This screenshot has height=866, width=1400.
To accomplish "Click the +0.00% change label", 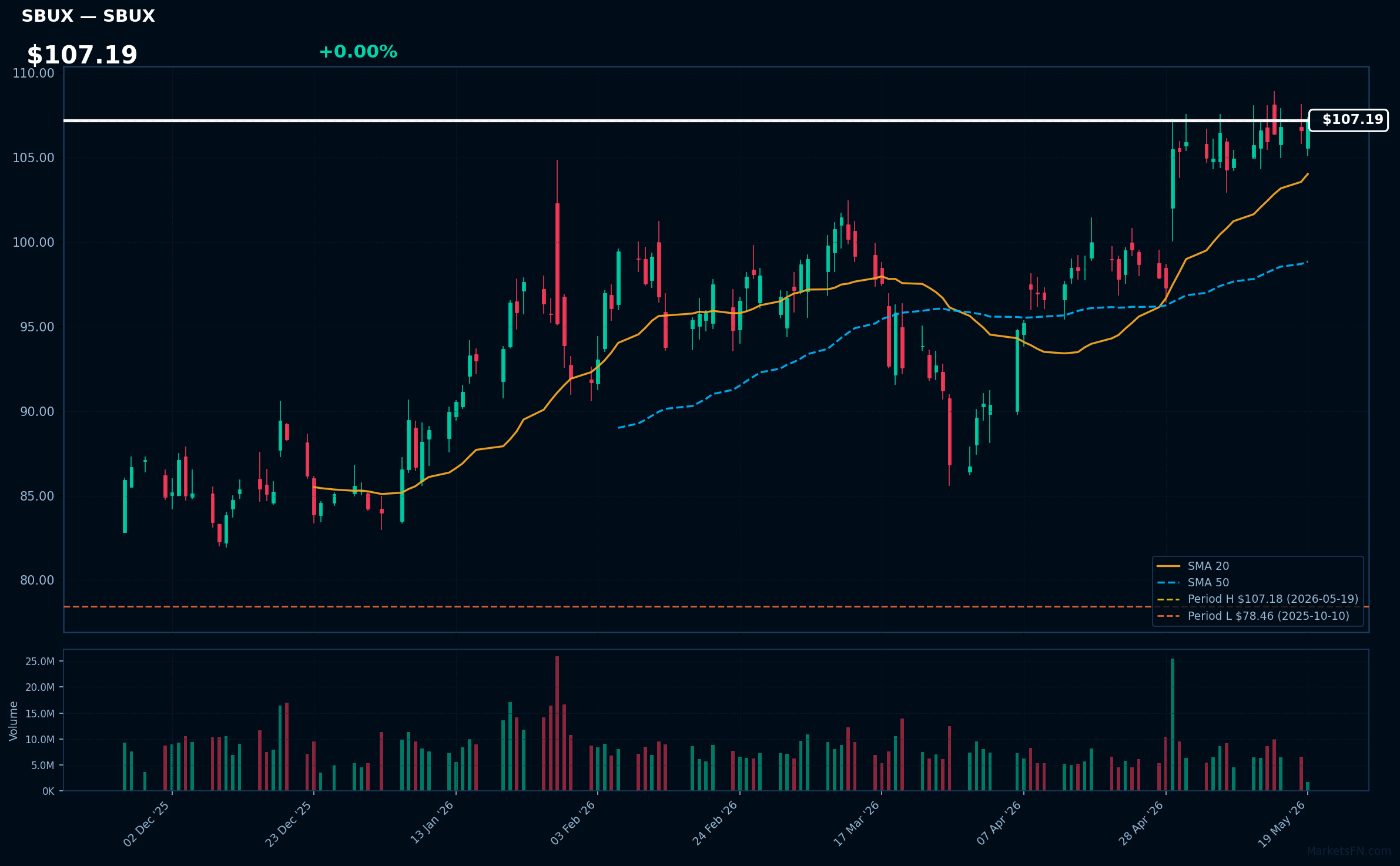I will click(x=358, y=52).
